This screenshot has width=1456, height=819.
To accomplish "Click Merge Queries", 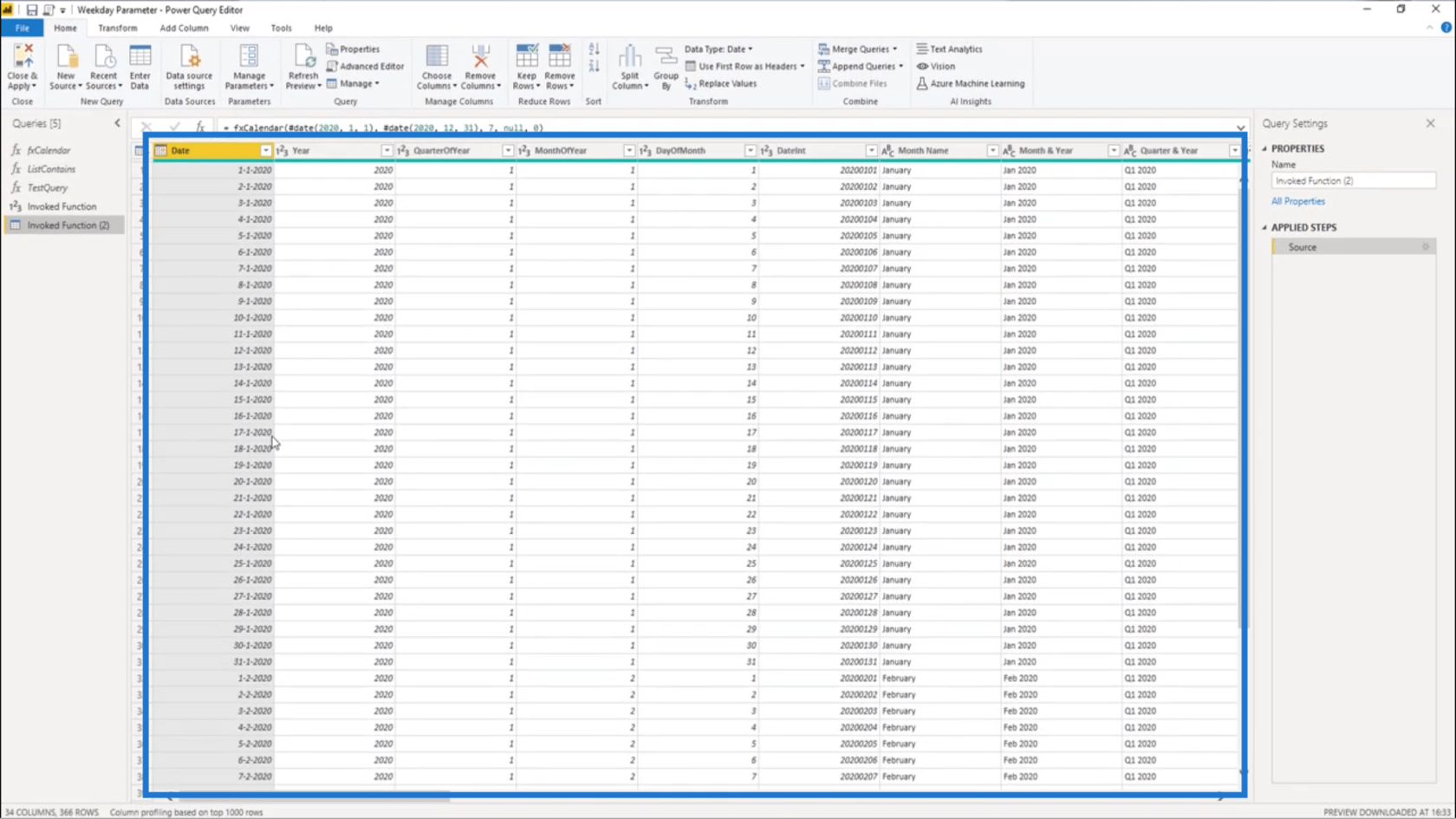I will [857, 49].
